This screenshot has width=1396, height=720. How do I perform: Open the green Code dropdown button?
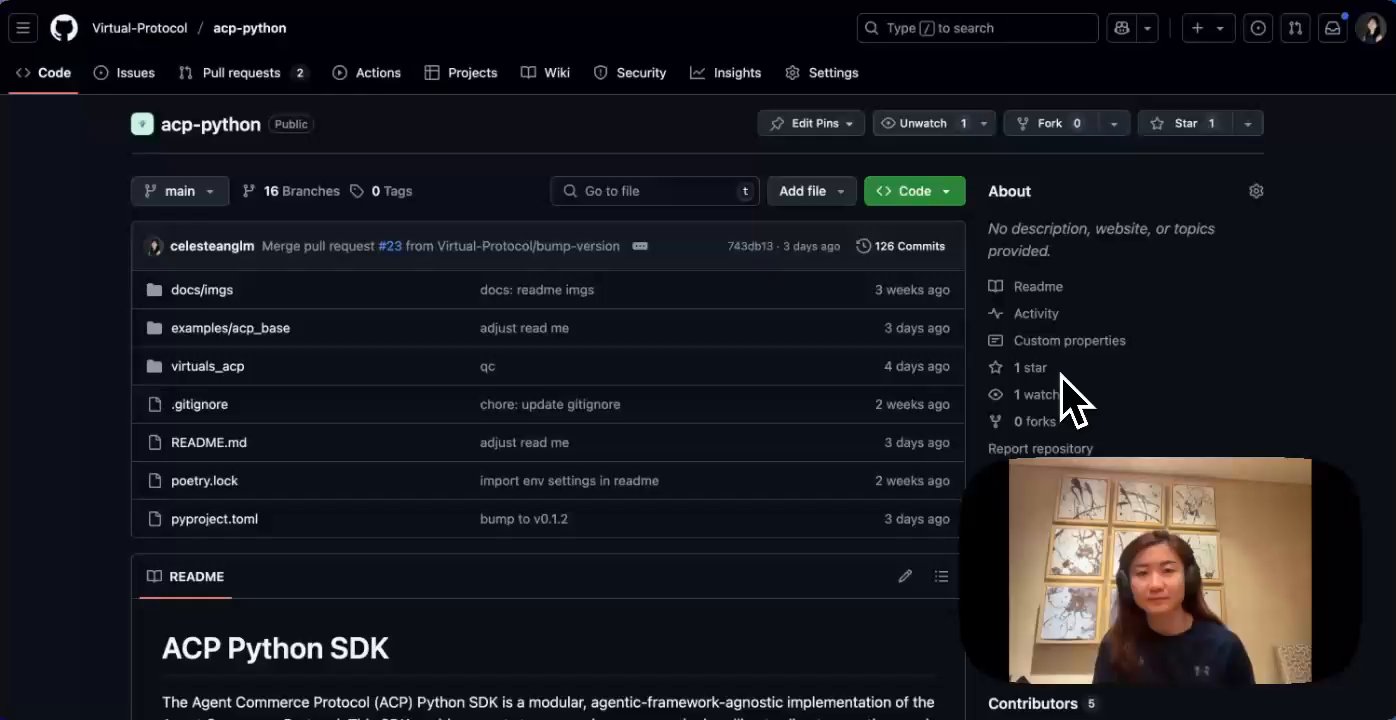point(914,191)
